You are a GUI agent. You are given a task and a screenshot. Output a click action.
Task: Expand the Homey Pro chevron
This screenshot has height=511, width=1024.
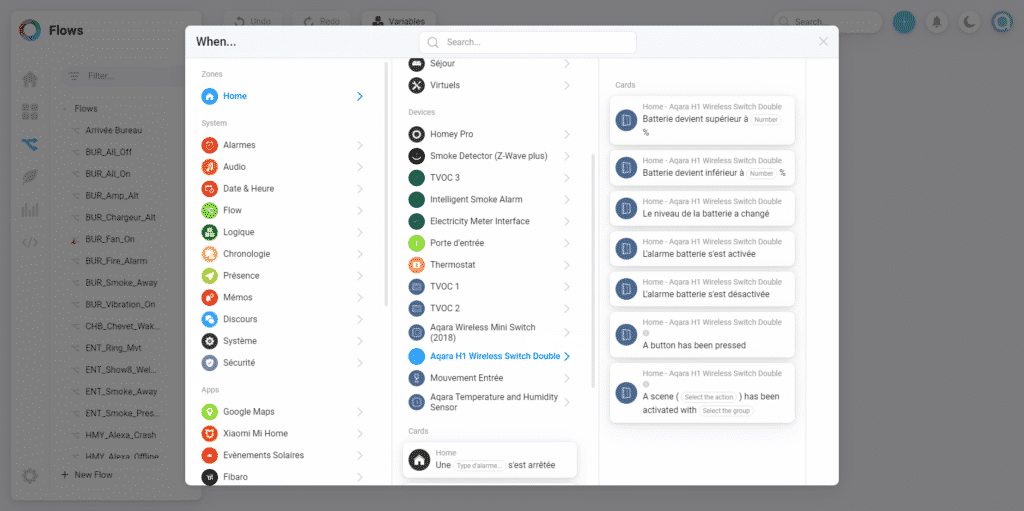pyautogui.click(x=566, y=134)
